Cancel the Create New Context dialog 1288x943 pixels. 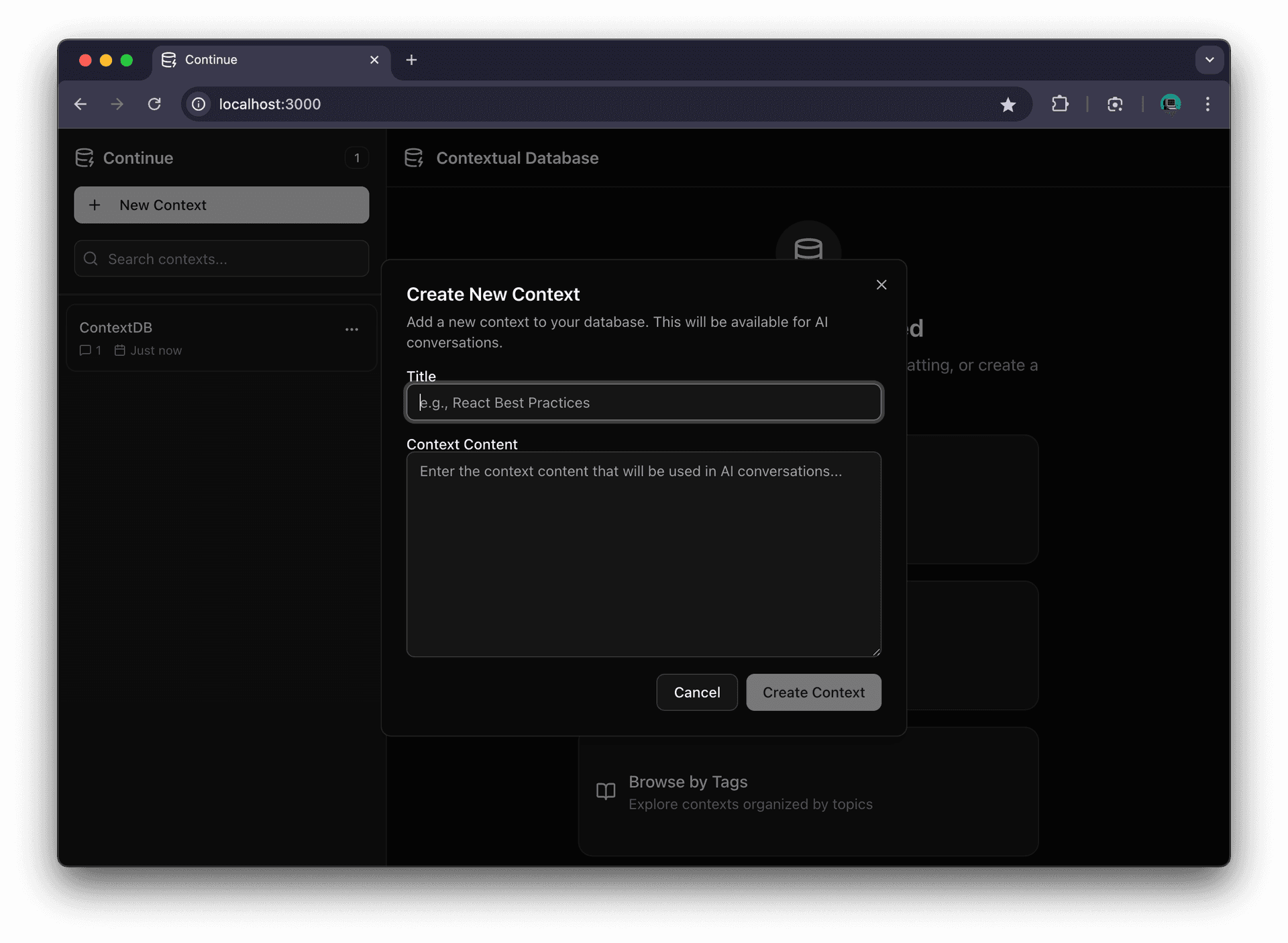696,692
